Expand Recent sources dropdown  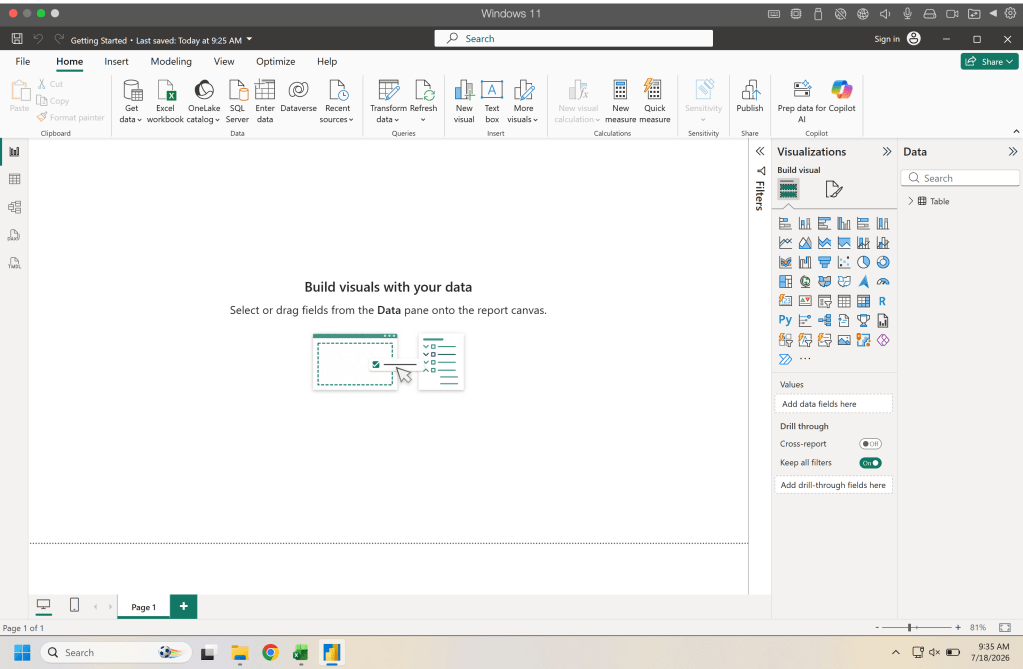click(337, 101)
